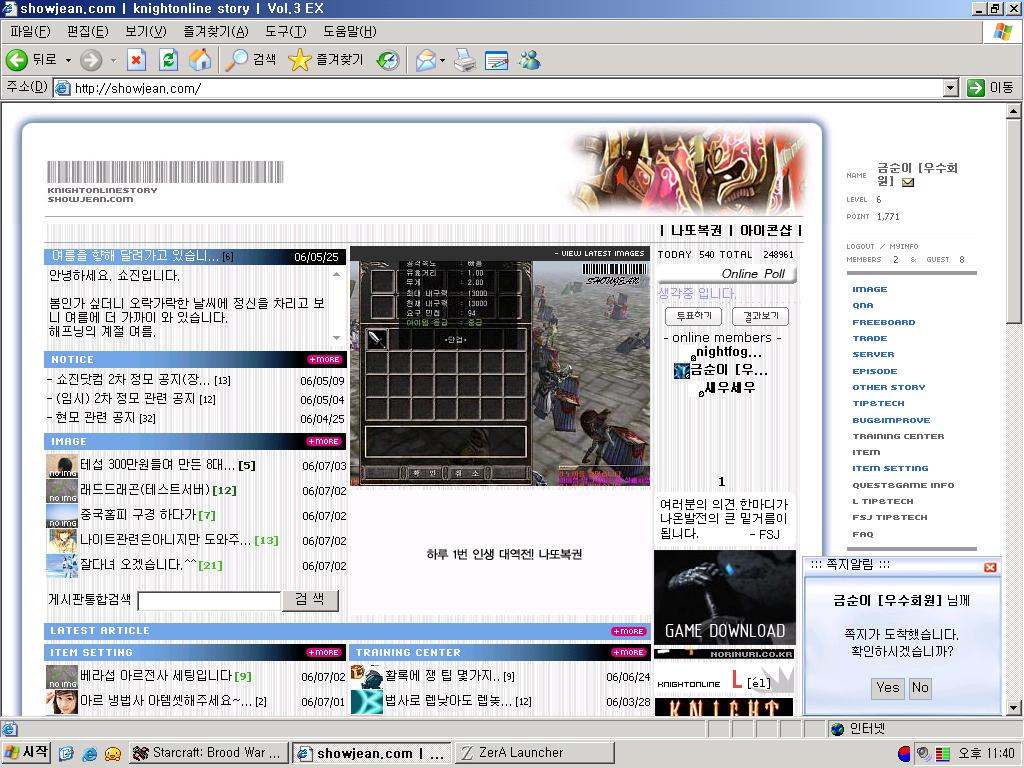Click the 이동 Go button
Viewport: 1024px width, 768px height.
(991, 88)
